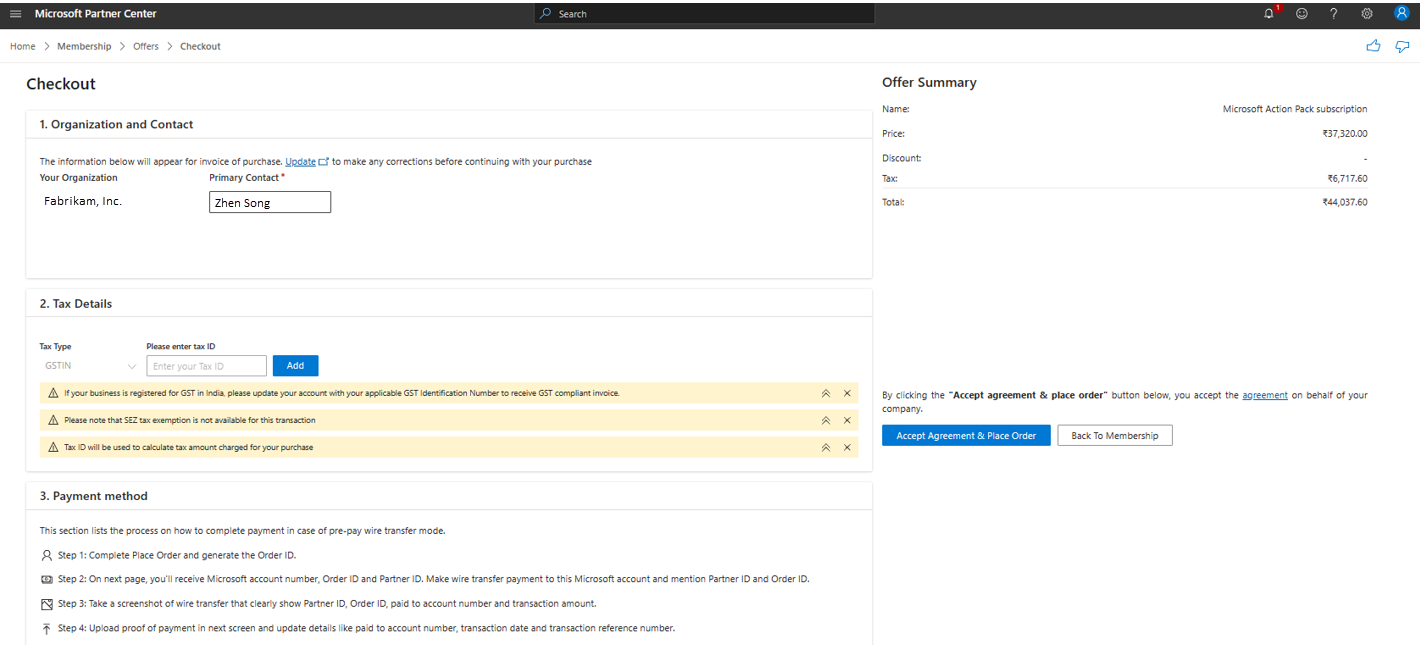
Task: Open the agreement link
Action: click(x=1264, y=395)
